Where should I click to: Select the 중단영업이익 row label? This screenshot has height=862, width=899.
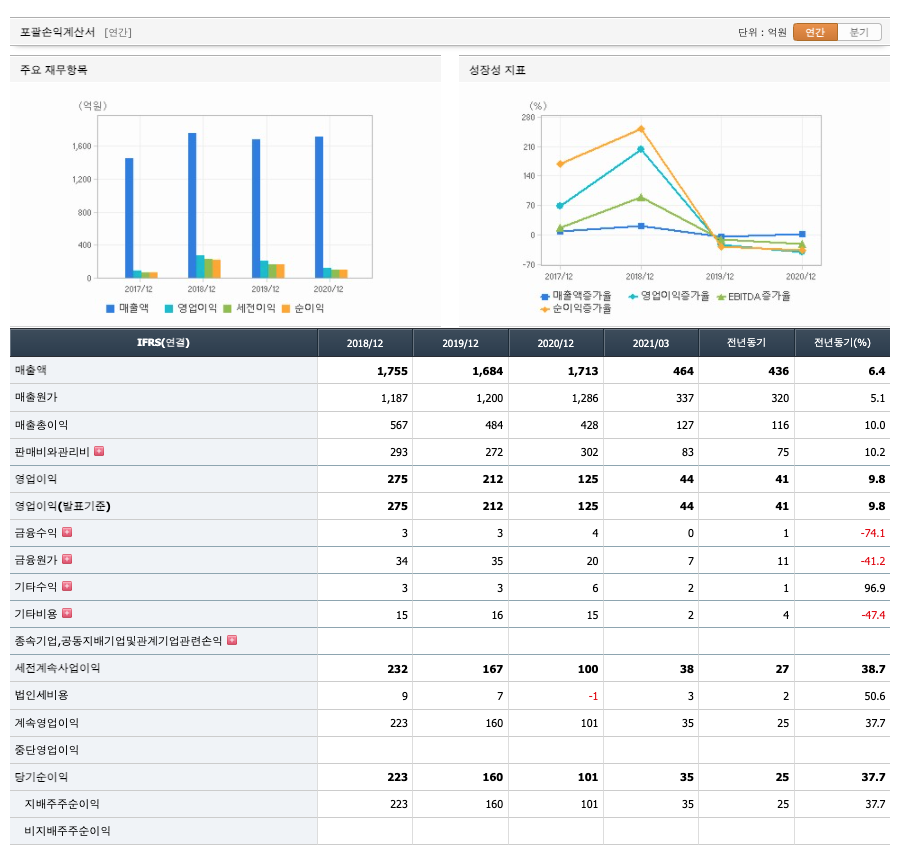46,750
